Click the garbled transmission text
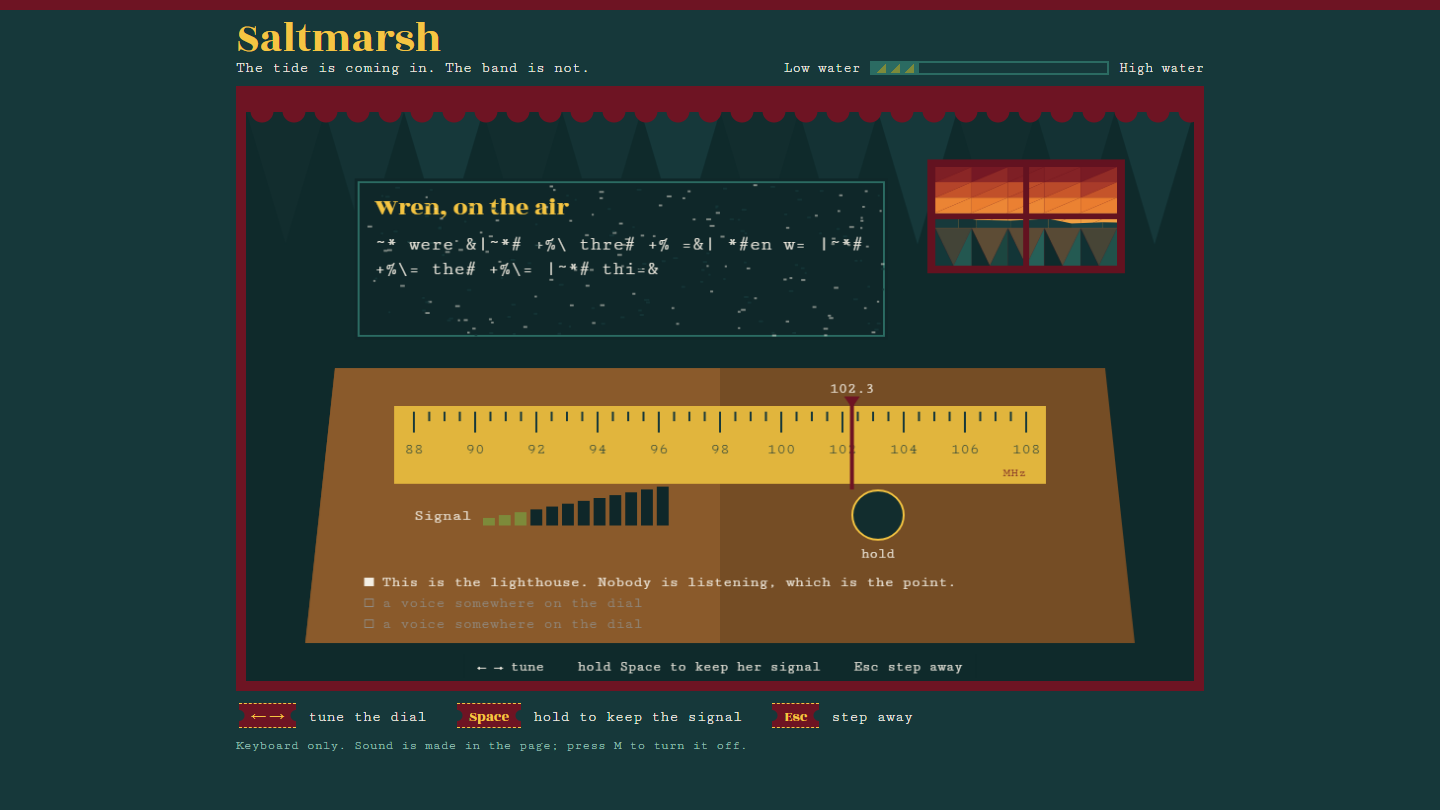This screenshot has width=1440, height=810. (x=620, y=257)
